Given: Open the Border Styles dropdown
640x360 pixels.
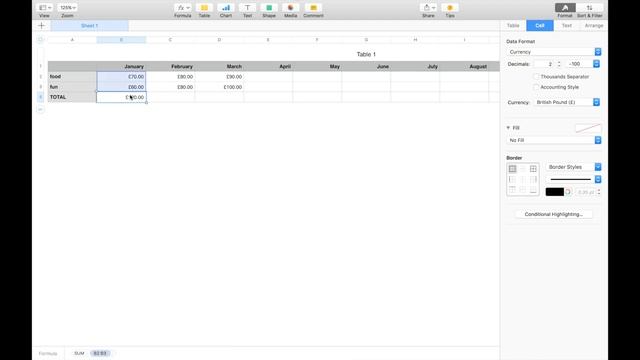Looking at the screenshot, I should click(x=573, y=167).
